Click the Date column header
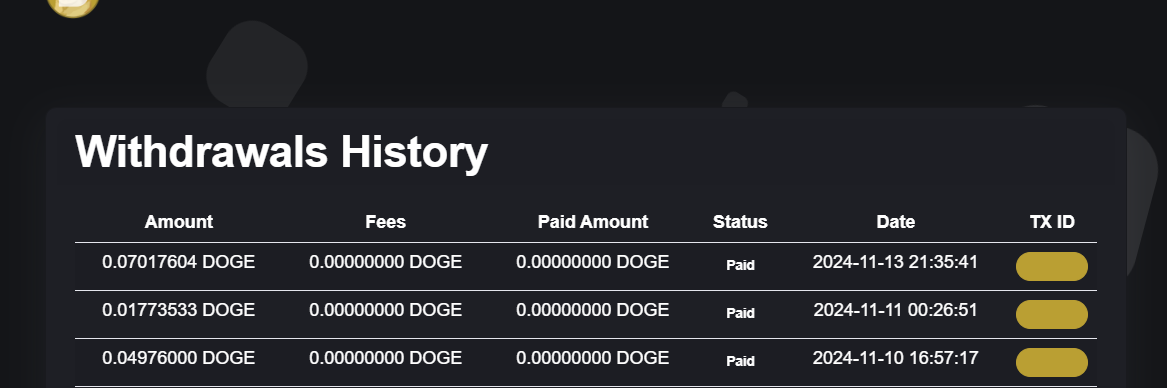 [895, 222]
